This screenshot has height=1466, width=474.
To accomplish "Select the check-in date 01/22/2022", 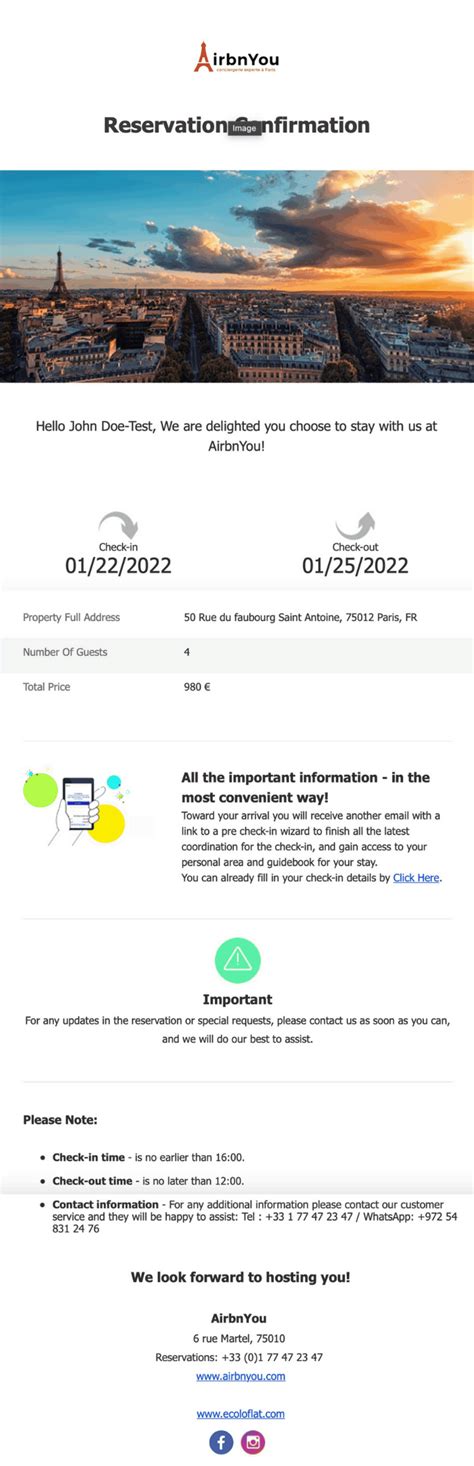I will coord(118,566).
